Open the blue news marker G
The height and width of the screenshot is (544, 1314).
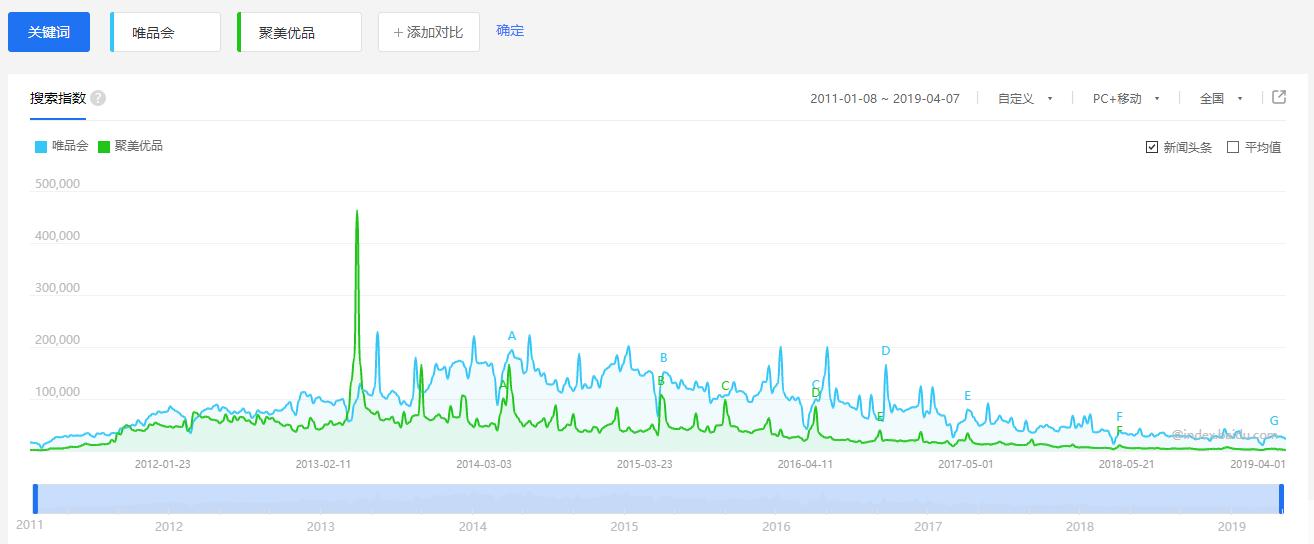click(x=1274, y=421)
